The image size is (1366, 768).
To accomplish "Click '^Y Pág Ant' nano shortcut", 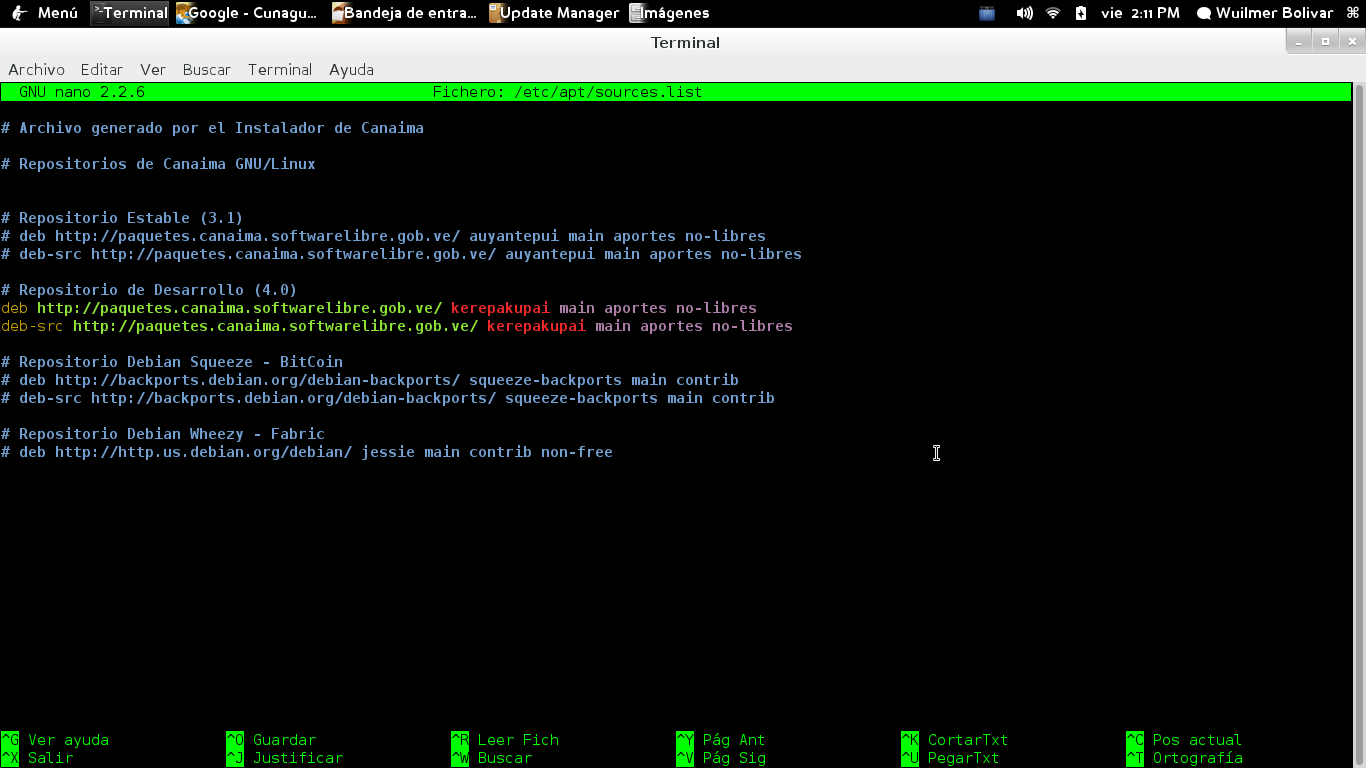I will [721, 740].
